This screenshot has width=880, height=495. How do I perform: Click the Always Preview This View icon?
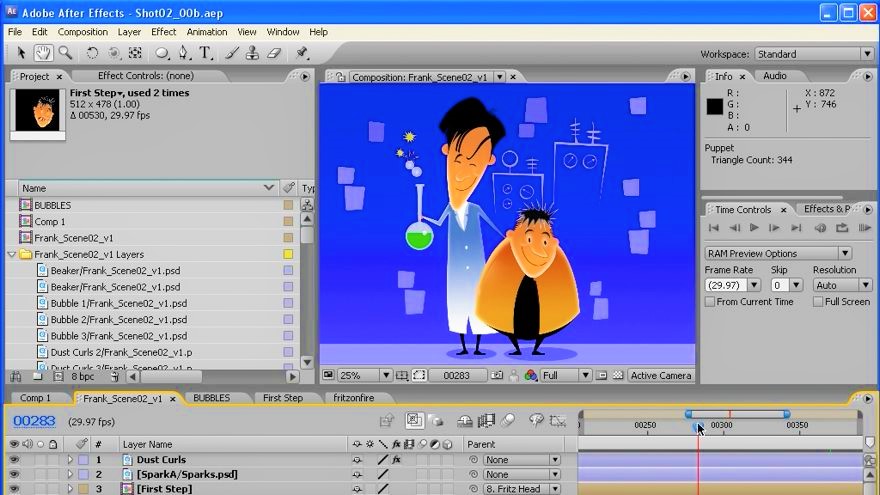[328, 375]
